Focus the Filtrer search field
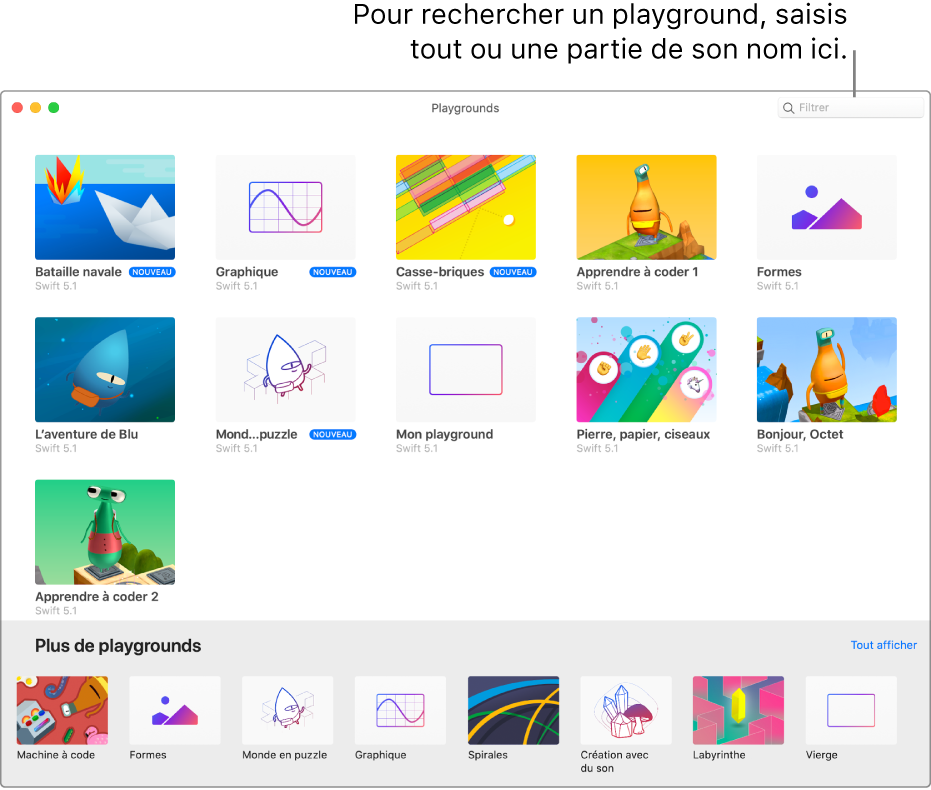 pos(851,108)
